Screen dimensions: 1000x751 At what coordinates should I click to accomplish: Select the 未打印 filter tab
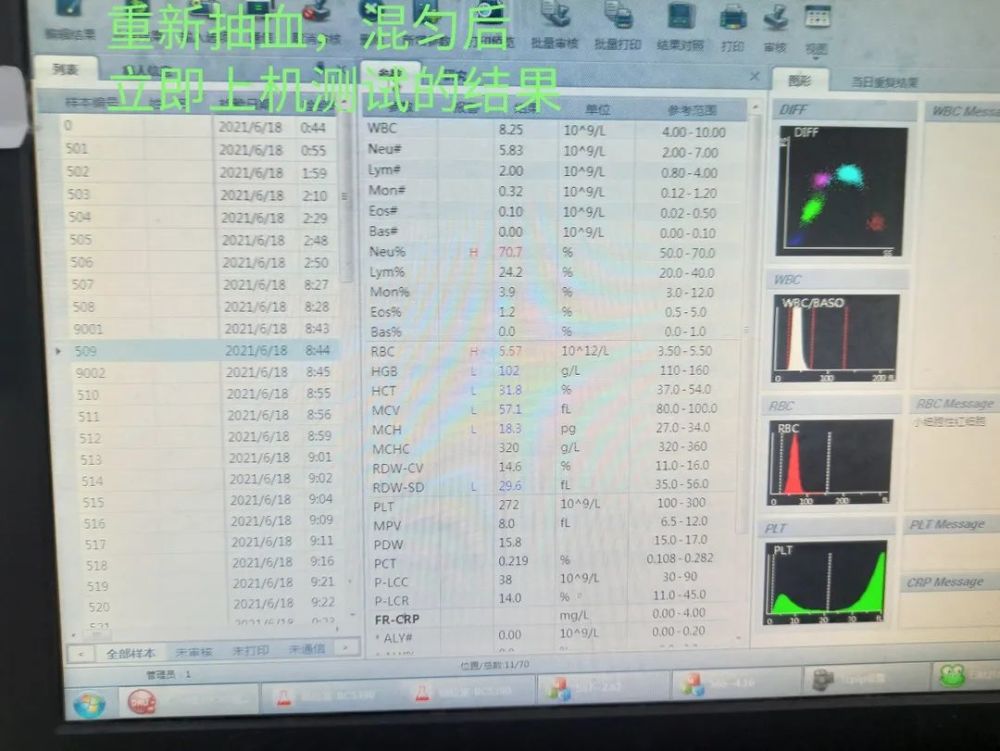250,651
